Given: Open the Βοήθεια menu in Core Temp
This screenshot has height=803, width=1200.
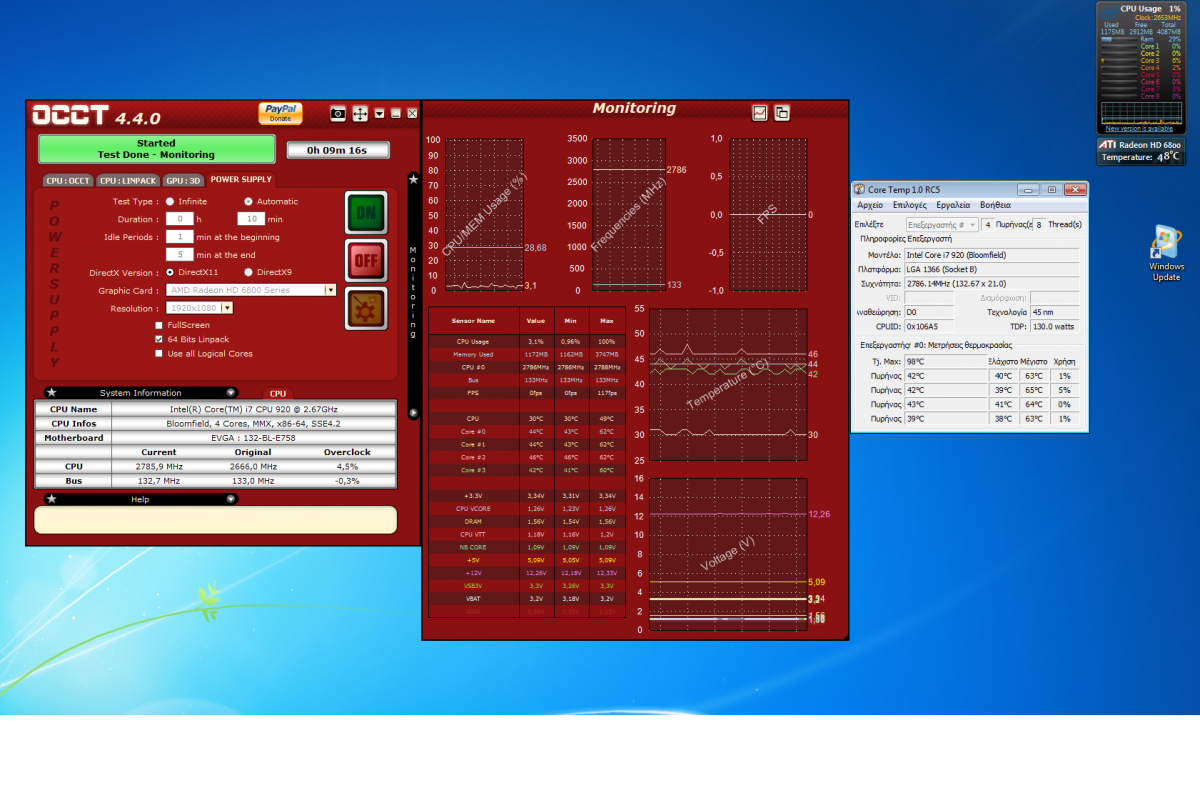Looking at the screenshot, I should tap(996, 205).
